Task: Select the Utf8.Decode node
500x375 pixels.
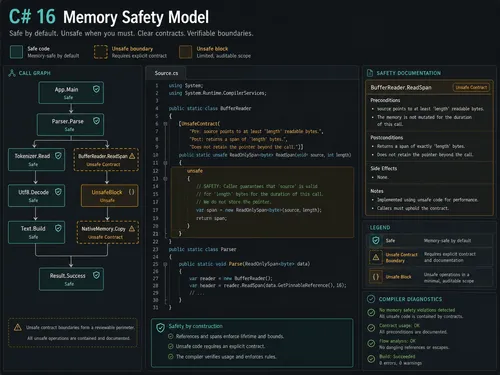Action: [x=36, y=196]
